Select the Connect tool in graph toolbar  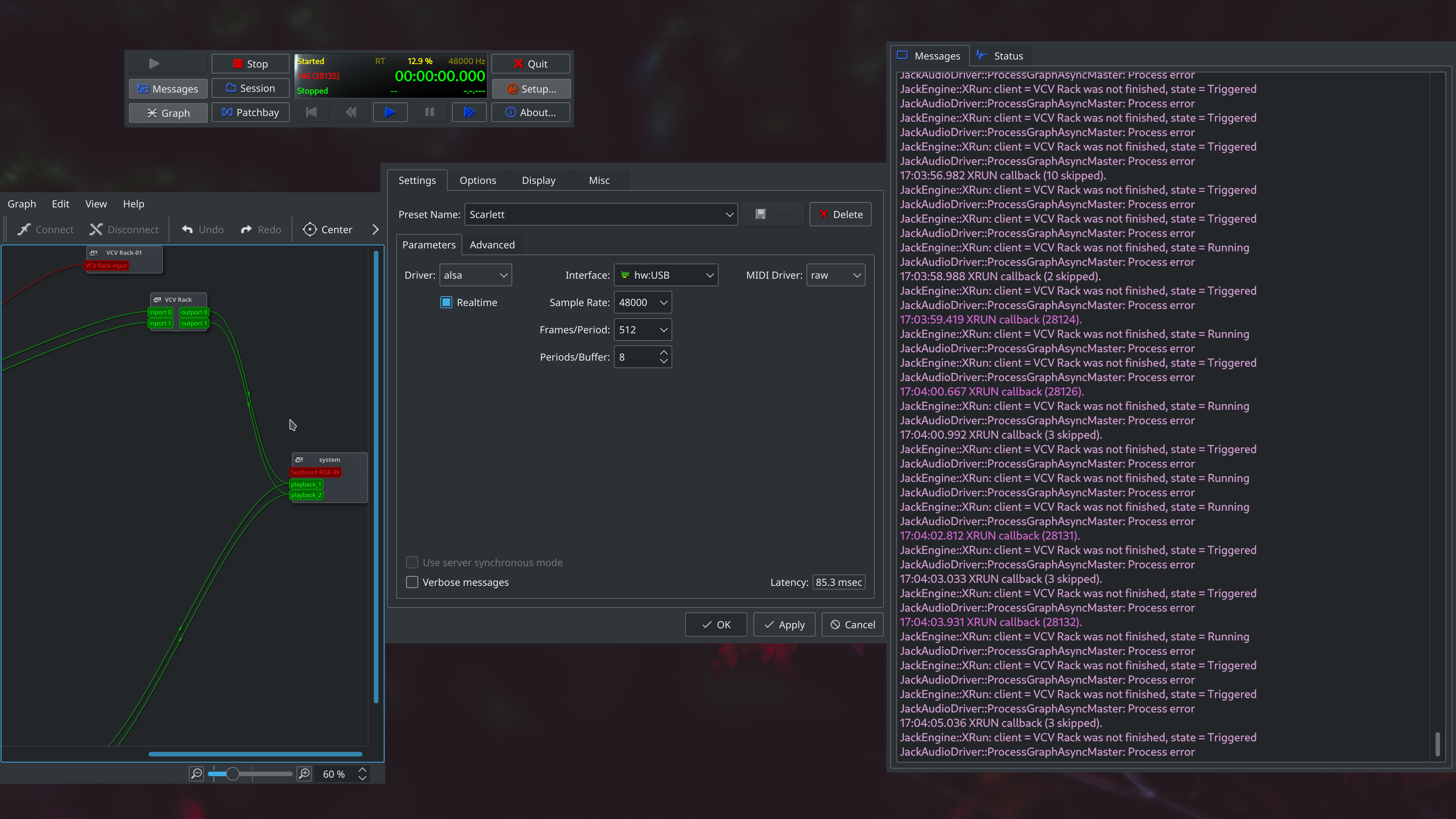click(45, 229)
